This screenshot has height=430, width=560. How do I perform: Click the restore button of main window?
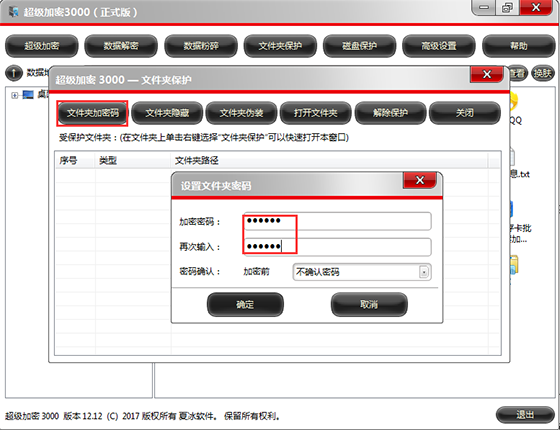coord(508,7)
